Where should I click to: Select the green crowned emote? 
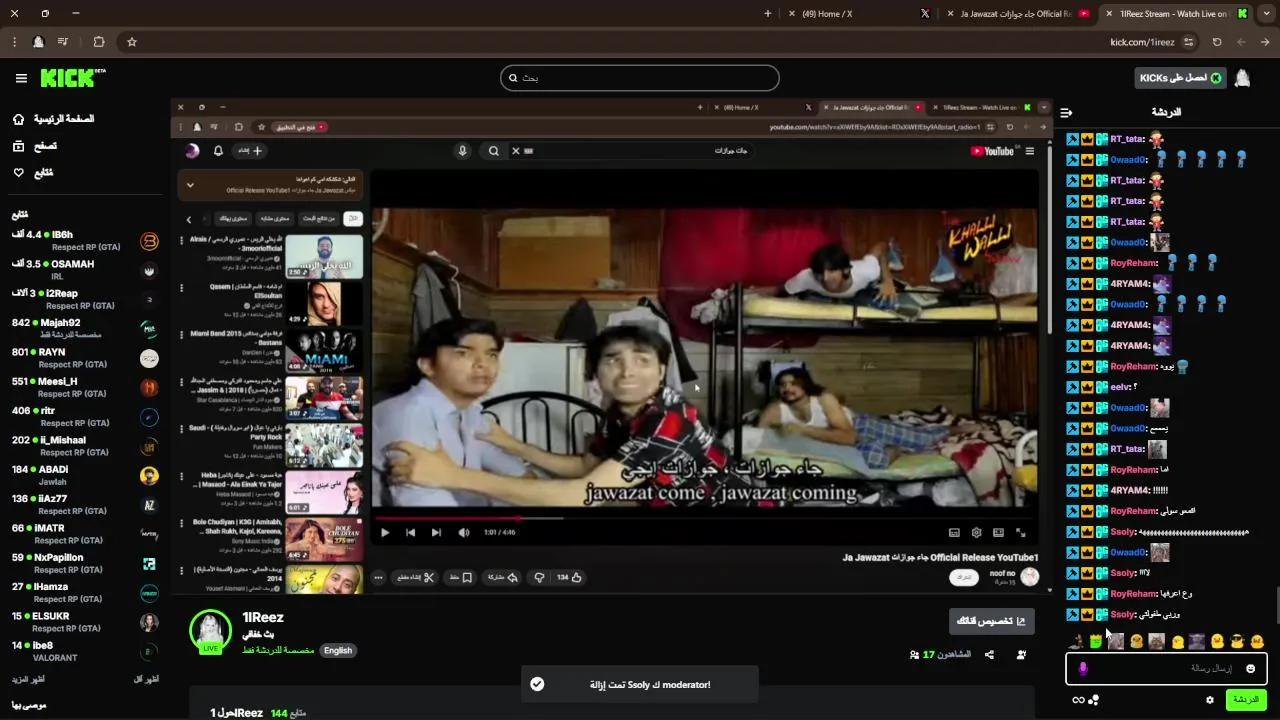1096,641
